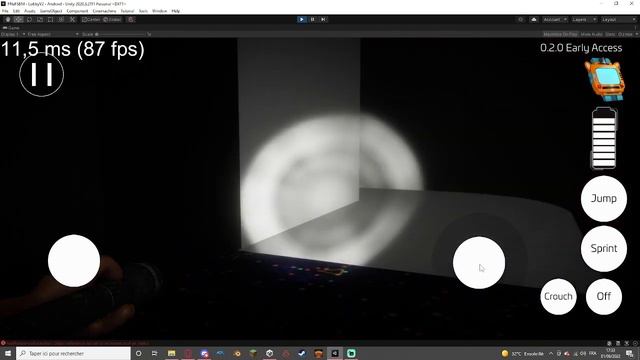The width and height of the screenshot is (640, 360).
Task: Open the Component menu
Action: click(77, 11)
